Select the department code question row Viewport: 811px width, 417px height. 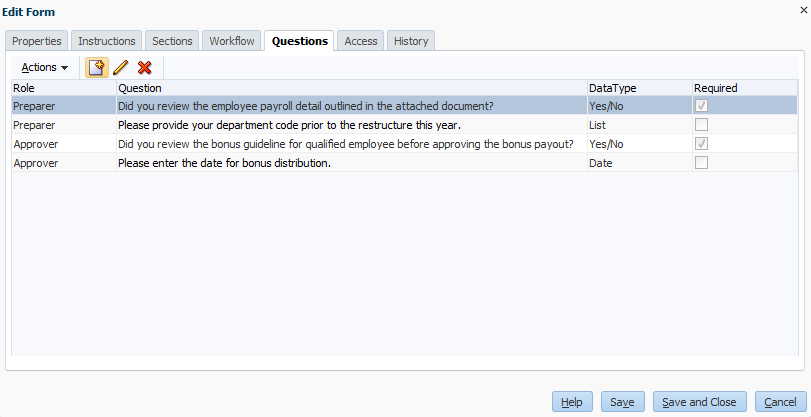pyautogui.click(x=289, y=125)
